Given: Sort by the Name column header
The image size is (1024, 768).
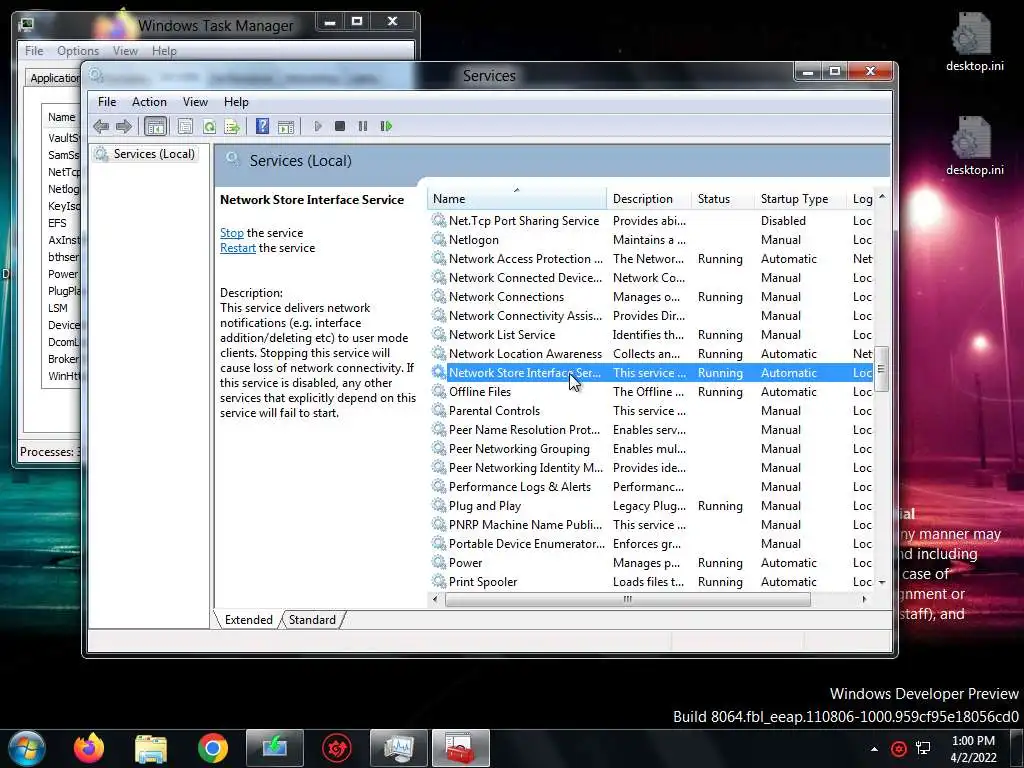Looking at the screenshot, I should [x=517, y=199].
